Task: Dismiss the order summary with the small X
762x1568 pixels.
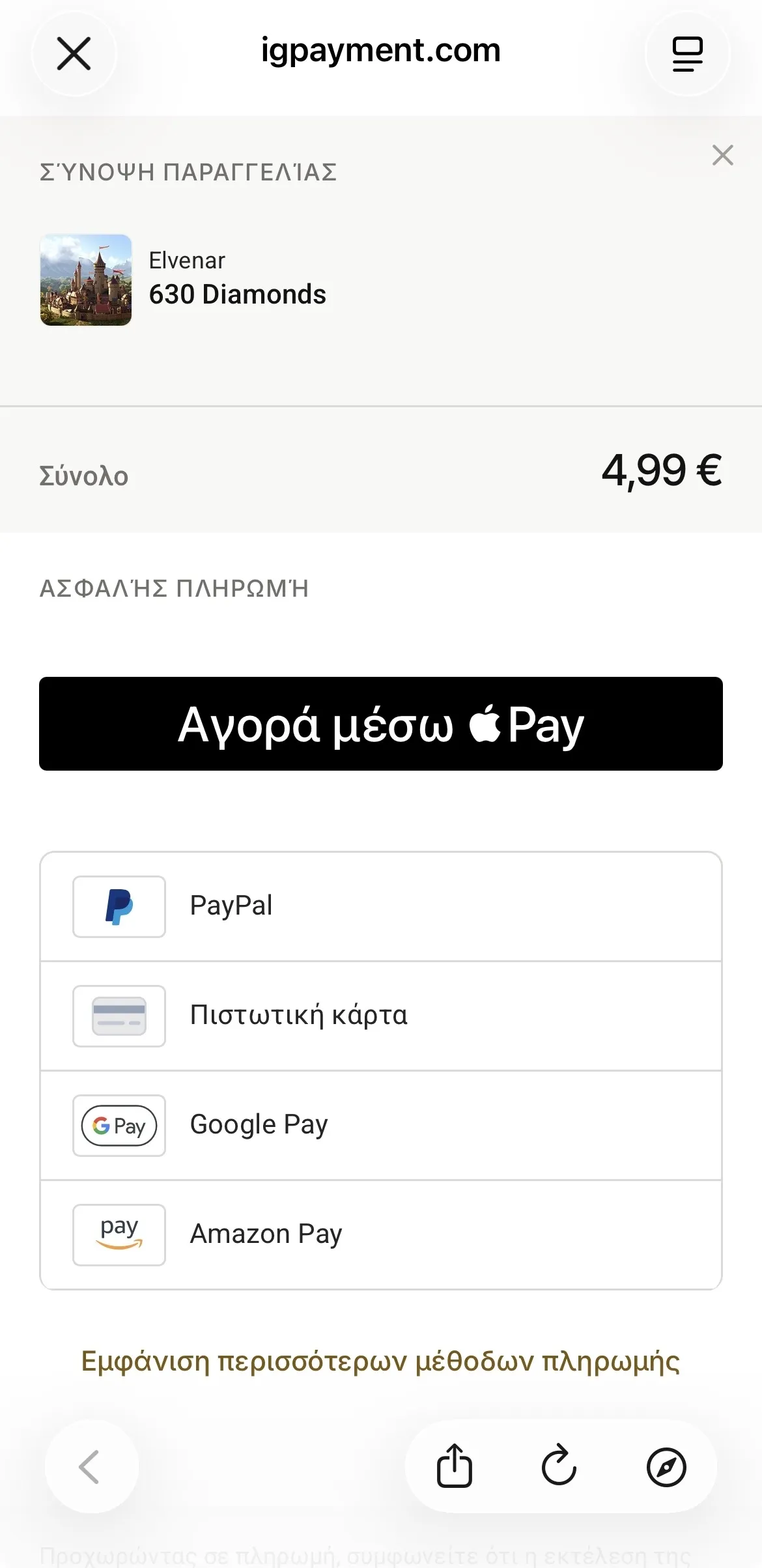Action: pos(723,155)
